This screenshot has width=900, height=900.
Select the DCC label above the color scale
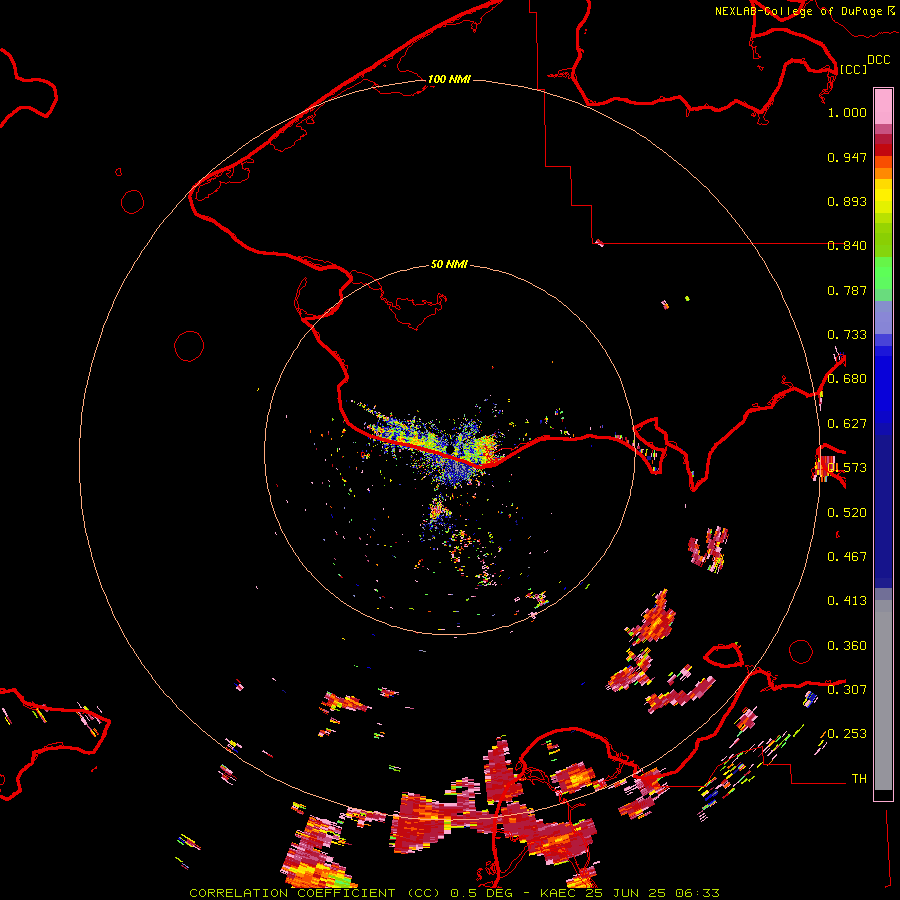tap(878, 59)
